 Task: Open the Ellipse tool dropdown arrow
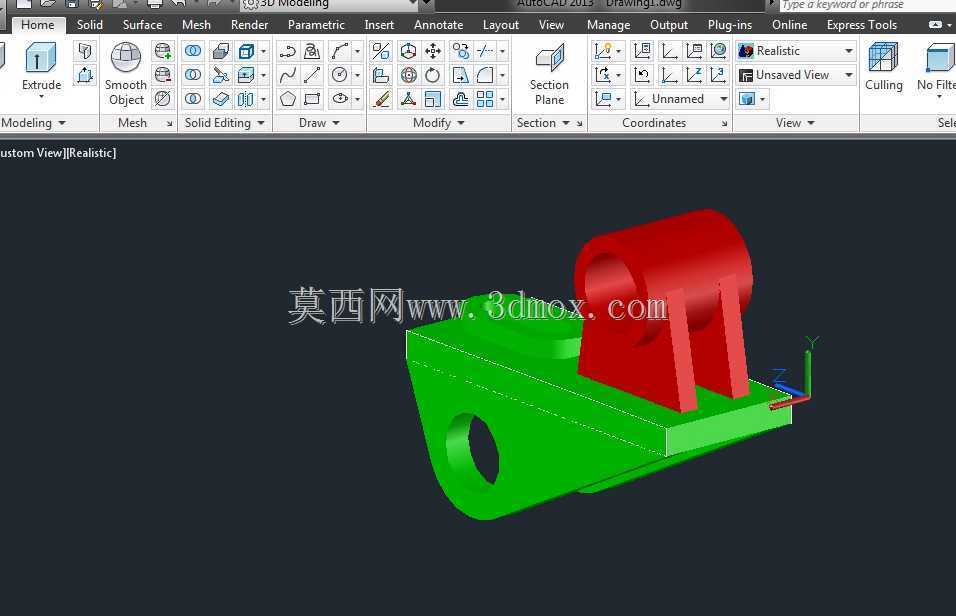point(357,99)
